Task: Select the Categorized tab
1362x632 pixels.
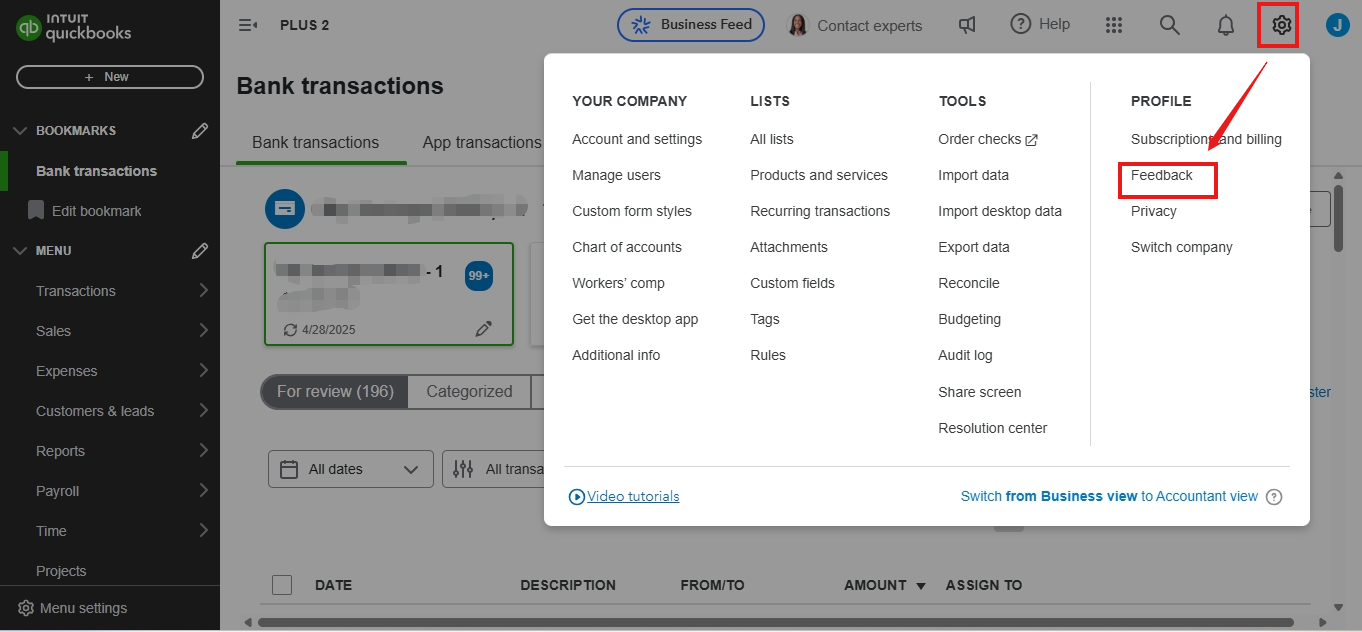Action: click(469, 392)
